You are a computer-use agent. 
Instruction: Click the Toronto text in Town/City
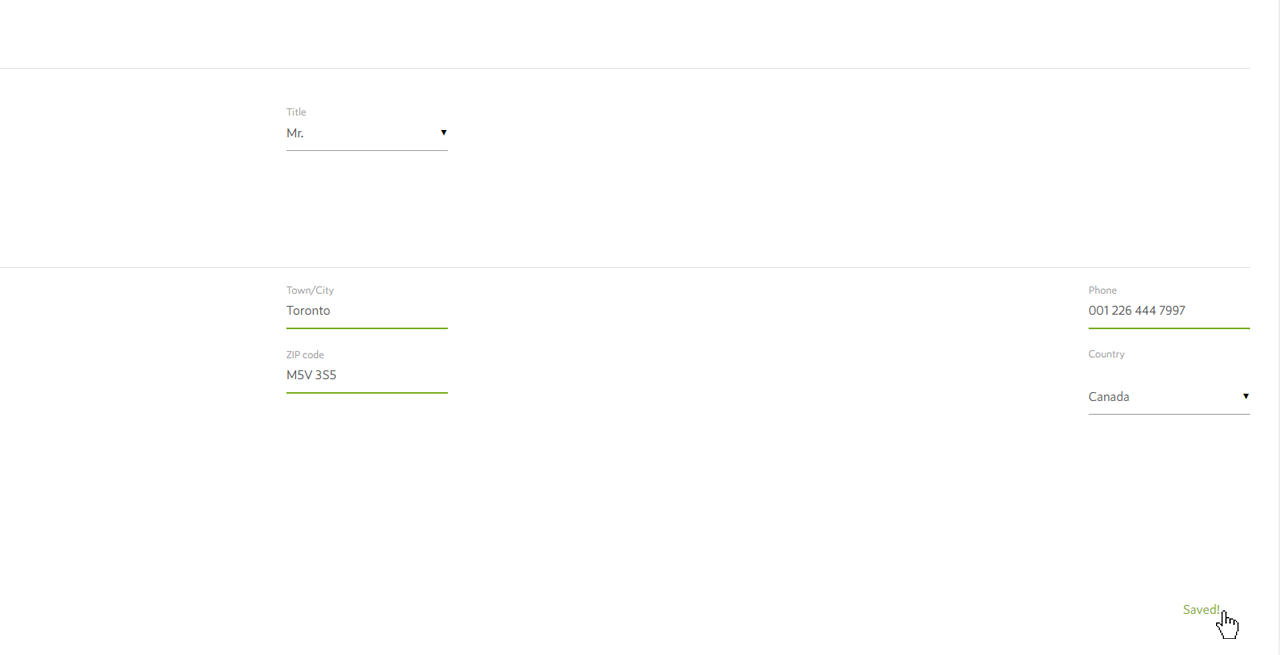tap(308, 311)
